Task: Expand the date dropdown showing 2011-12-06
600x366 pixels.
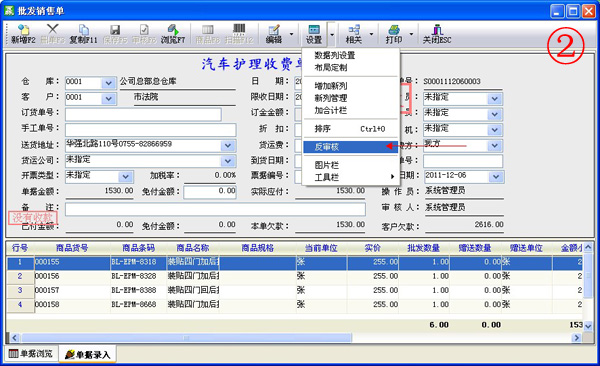Action: [496, 176]
